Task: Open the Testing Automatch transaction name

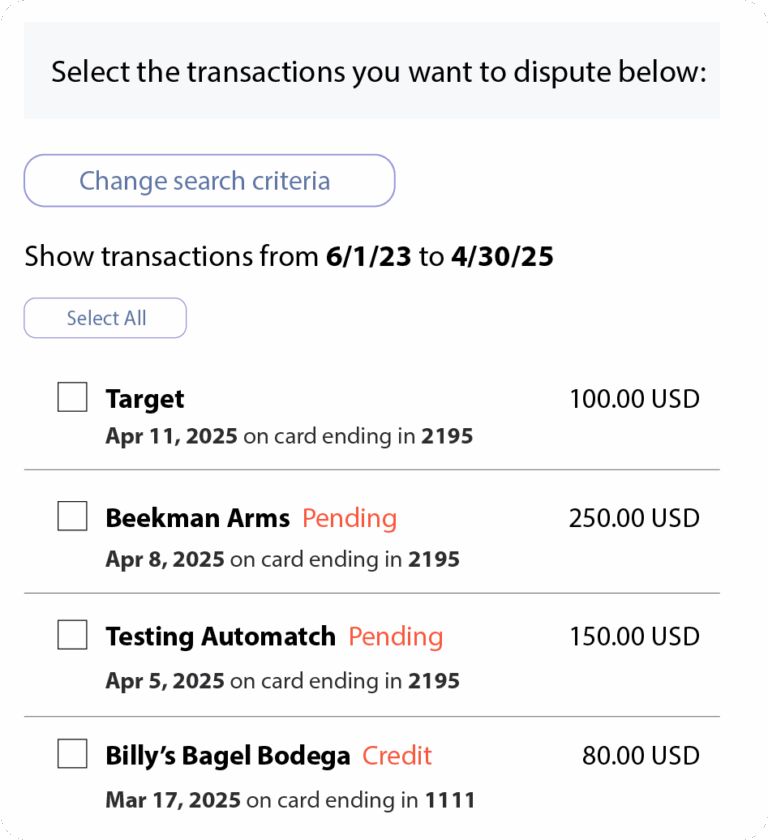Action: coord(221,637)
